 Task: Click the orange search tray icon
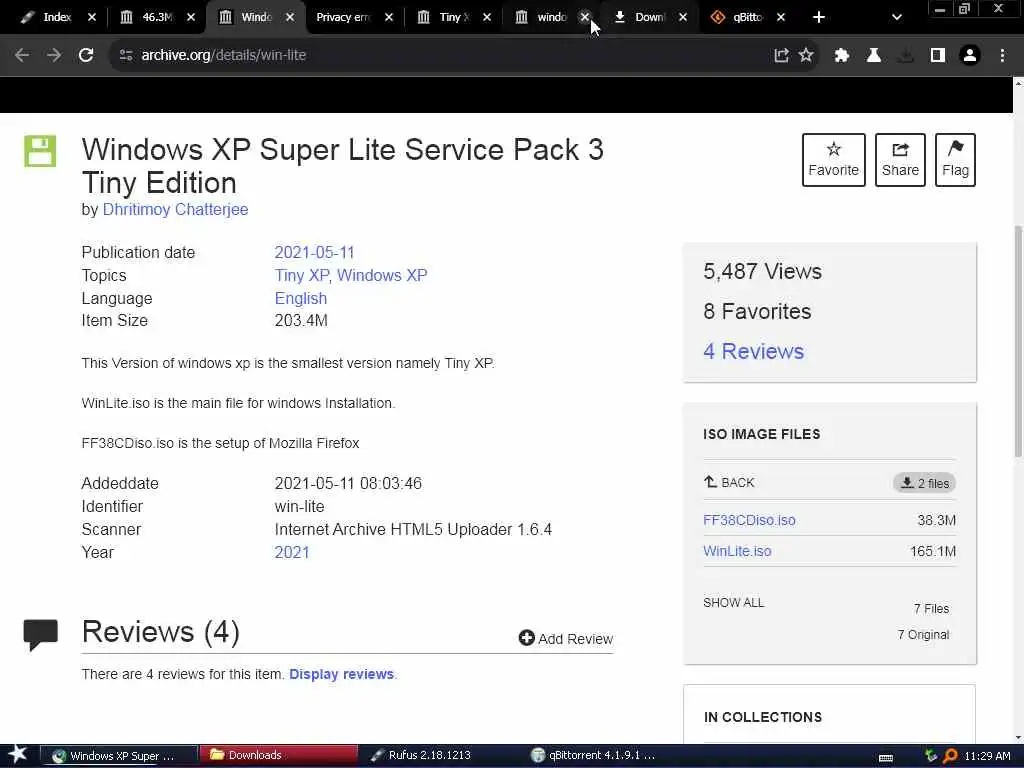950,756
